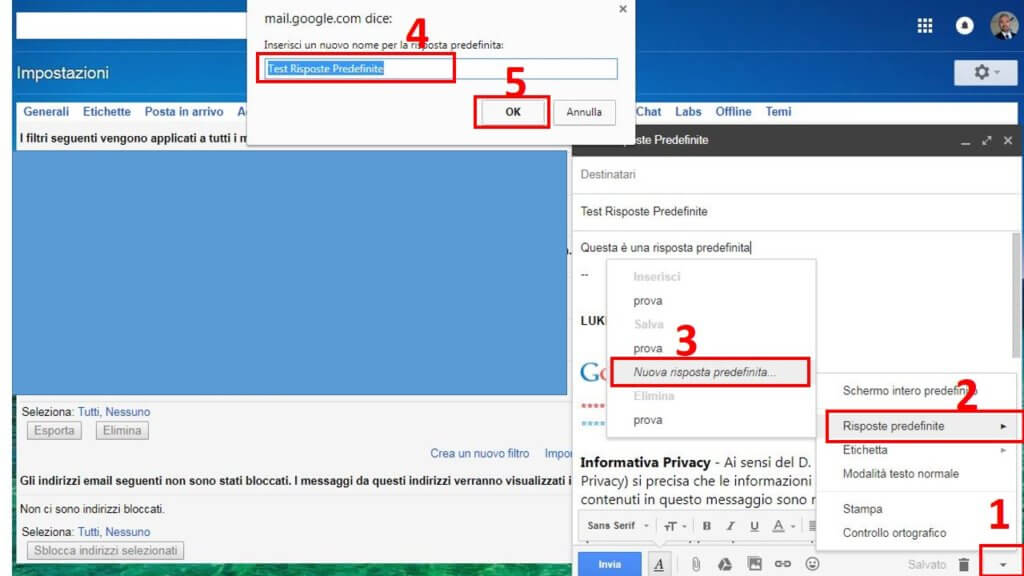Open the text size dropdown

pos(675,526)
